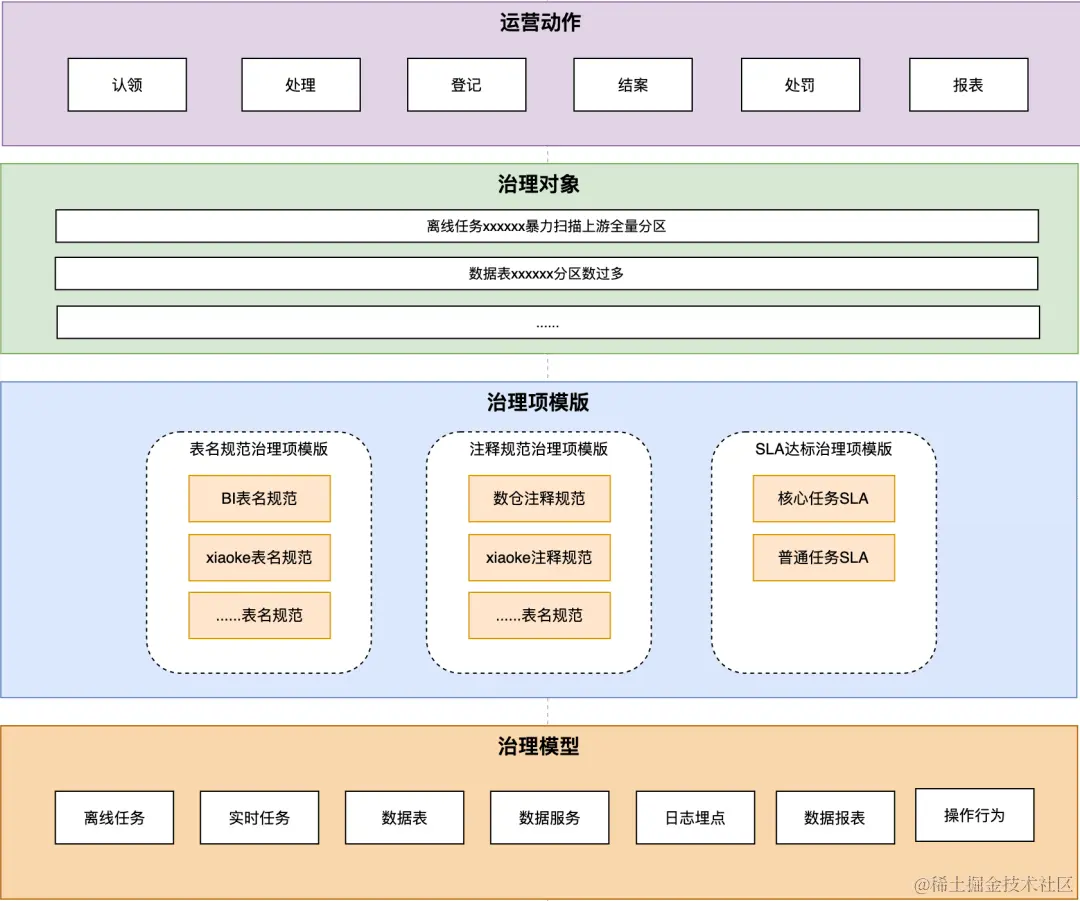Select the 处理 box

coord(301,85)
